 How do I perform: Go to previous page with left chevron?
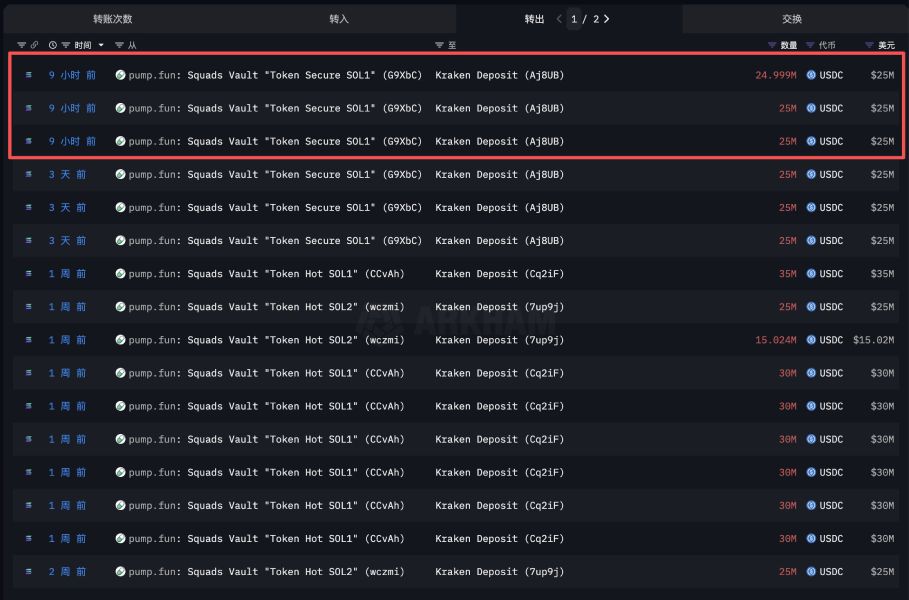pos(559,19)
